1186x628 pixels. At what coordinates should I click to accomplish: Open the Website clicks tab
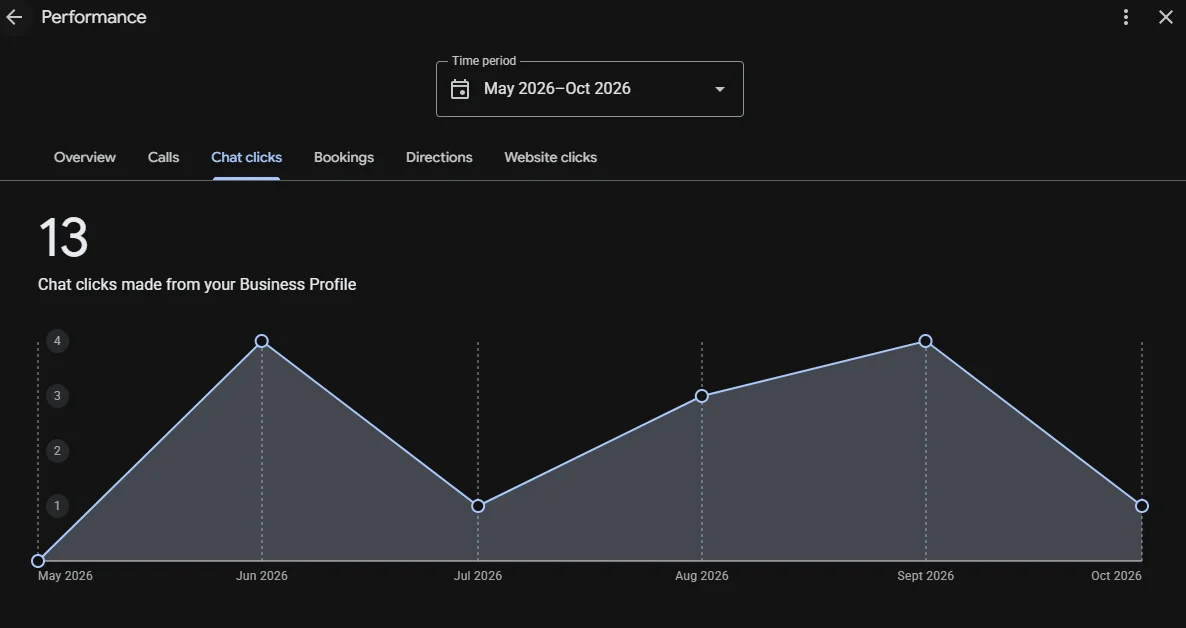pyautogui.click(x=551, y=157)
